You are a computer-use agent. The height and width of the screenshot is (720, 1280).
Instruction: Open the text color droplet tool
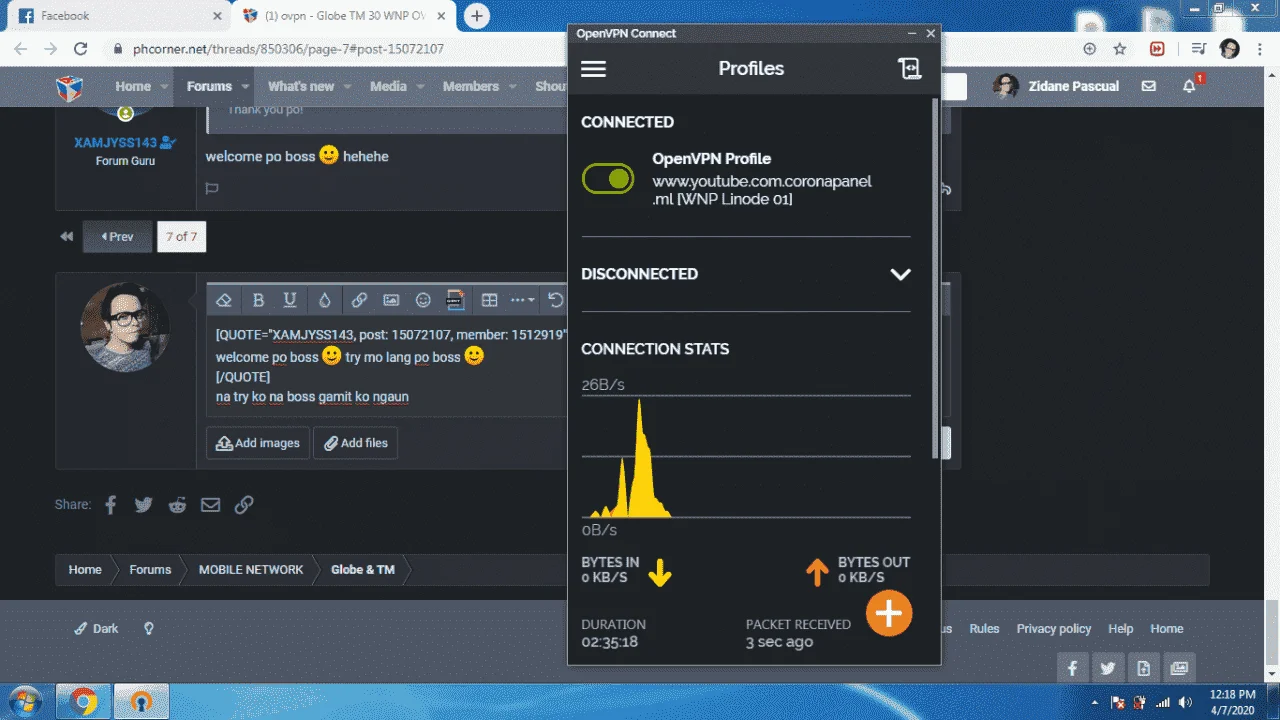(324, 300)
